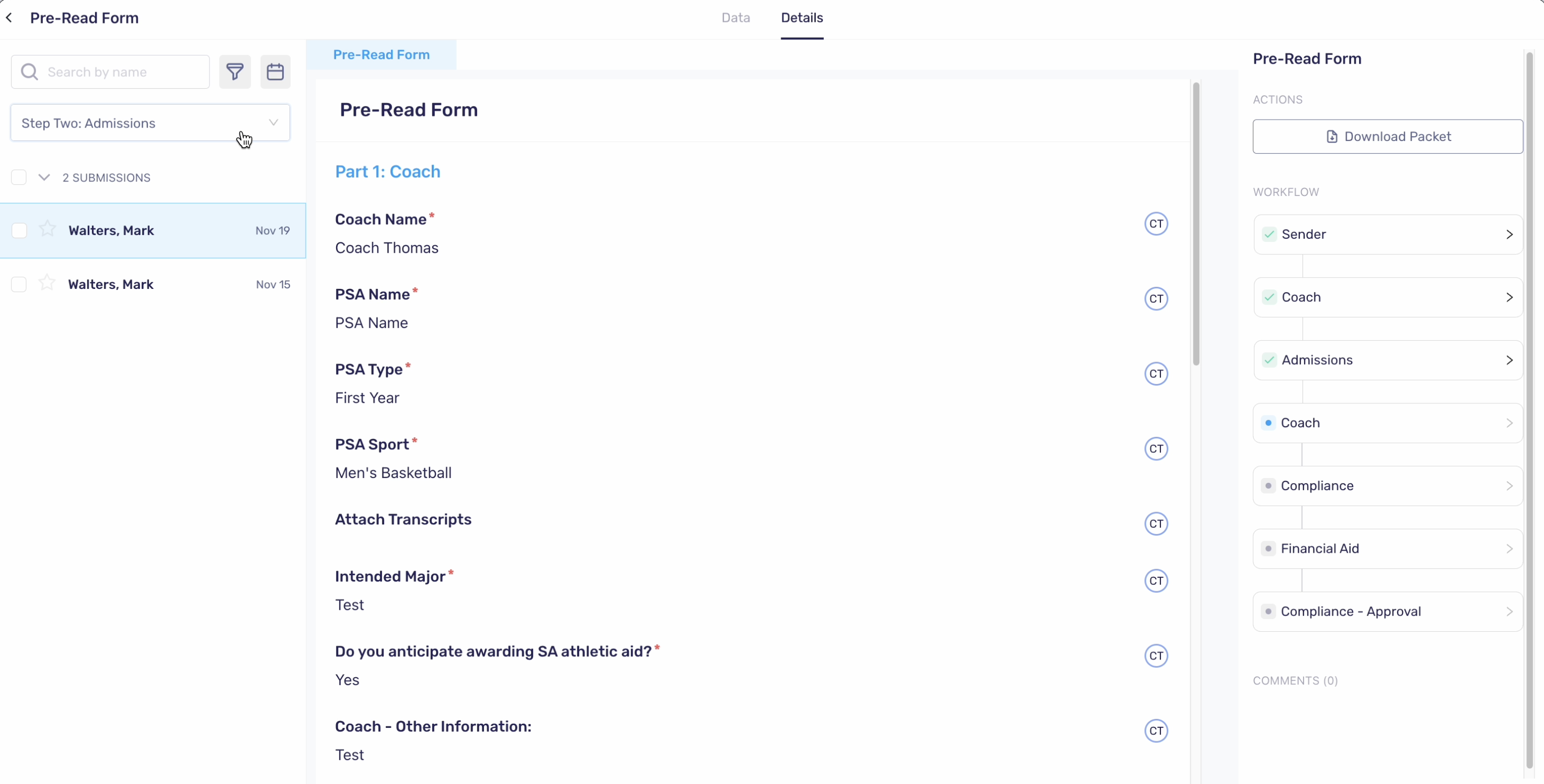Click the Coach Thomas value
Image resolution: width=1544 pixels, height=784 pixels.
387,248
